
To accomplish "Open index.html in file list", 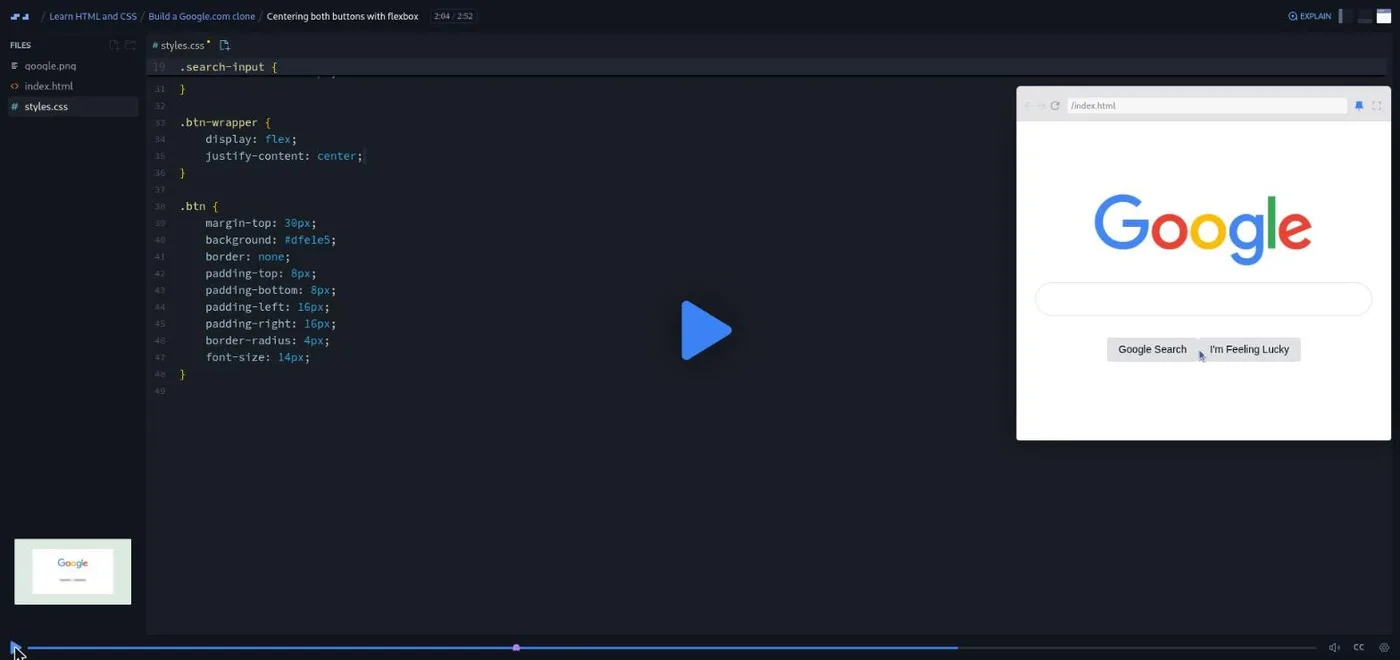I will click(x=72, y=86).
